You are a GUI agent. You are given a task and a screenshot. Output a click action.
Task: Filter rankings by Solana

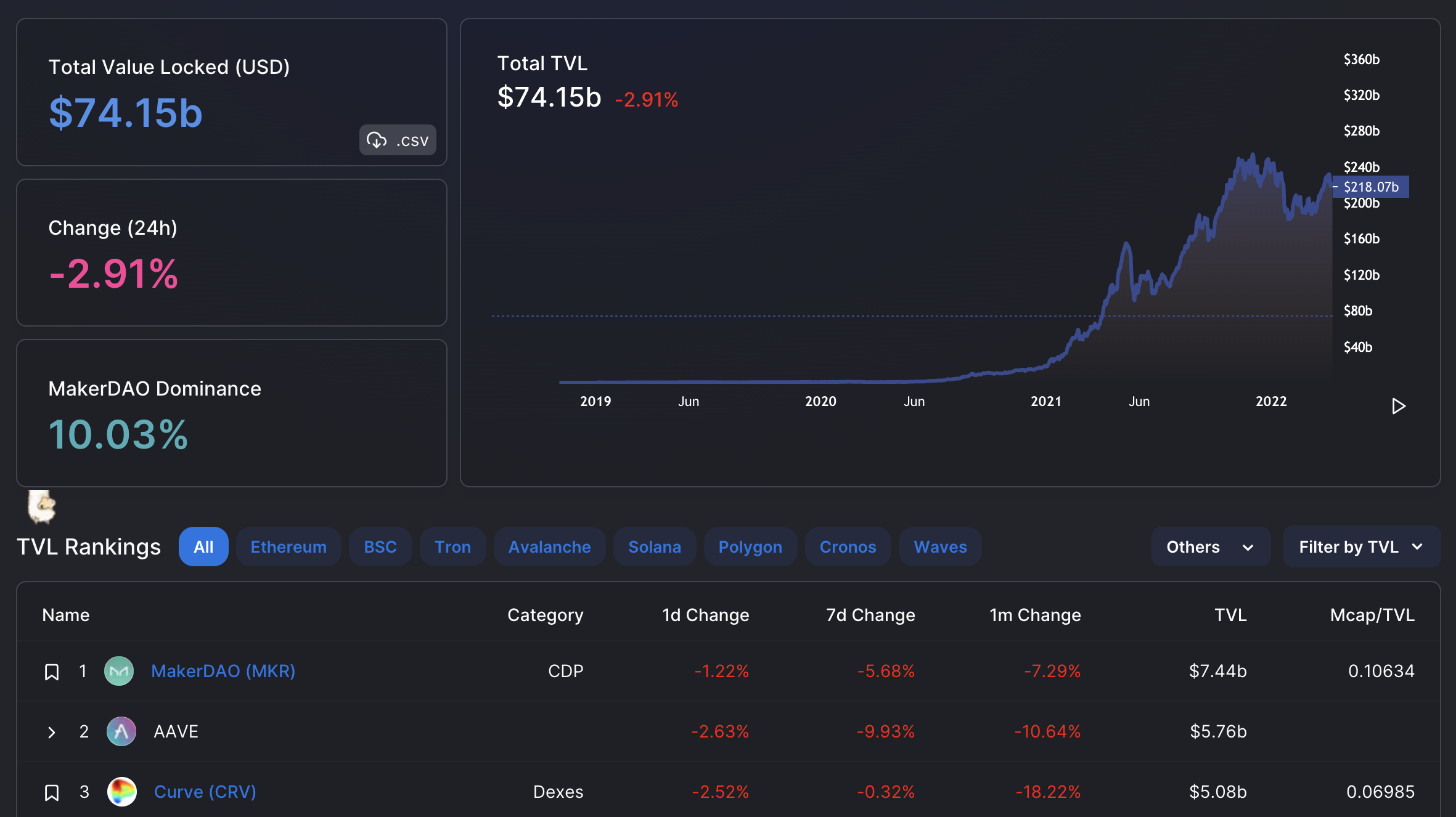pyautogui.click(x=654, y=547)
